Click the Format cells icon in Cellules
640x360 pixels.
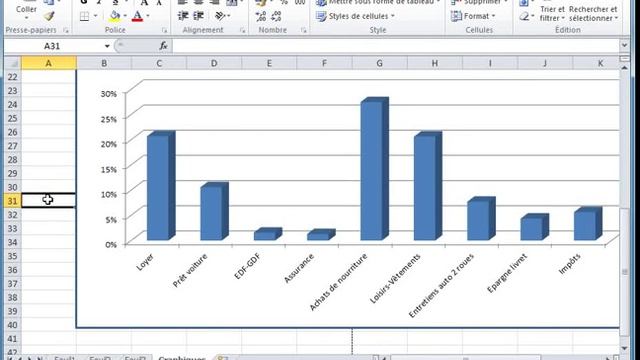point(456,16)
